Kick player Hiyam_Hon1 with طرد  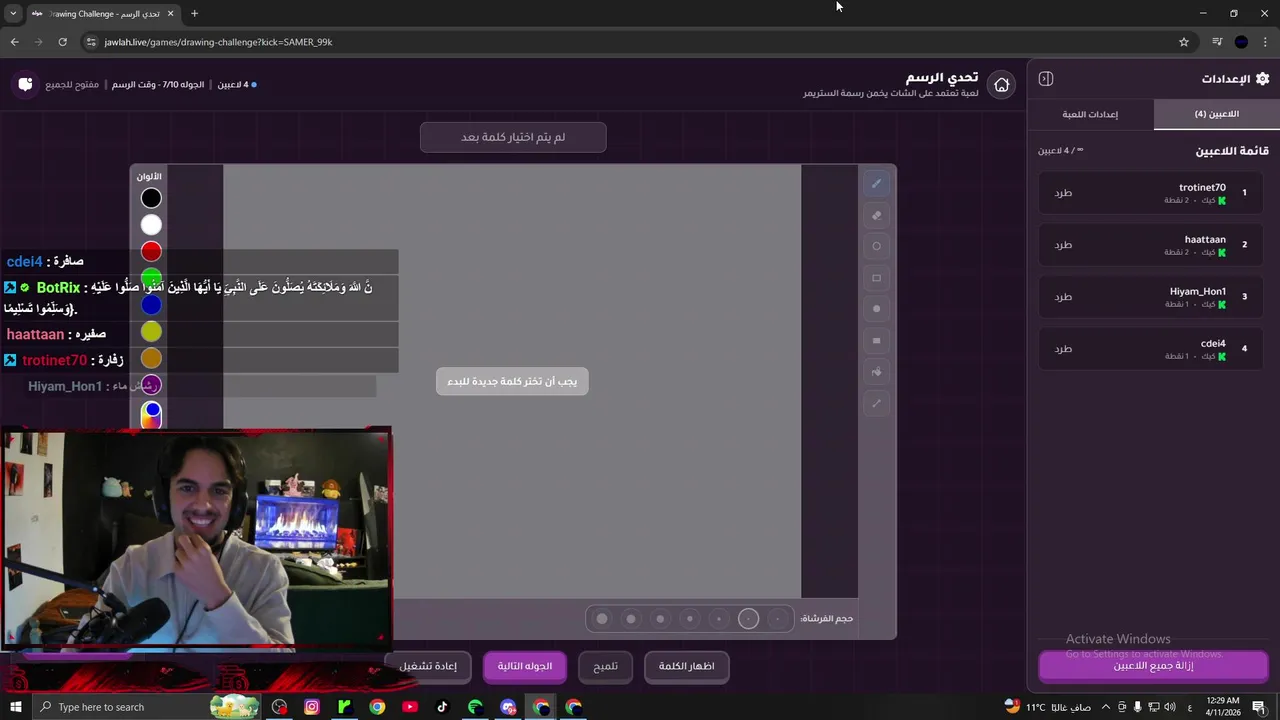coord(1063,296)
